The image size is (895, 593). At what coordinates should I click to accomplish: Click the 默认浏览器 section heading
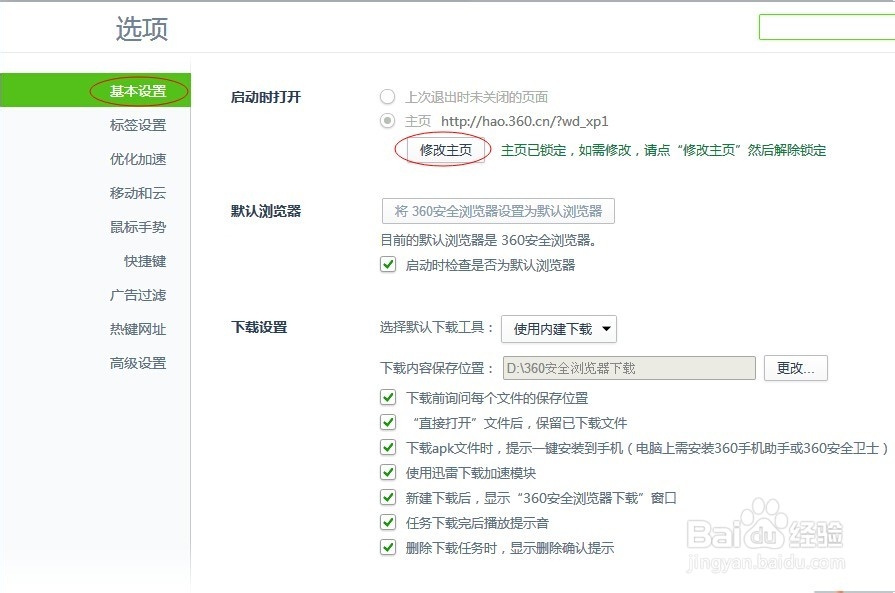click(265, 211)
